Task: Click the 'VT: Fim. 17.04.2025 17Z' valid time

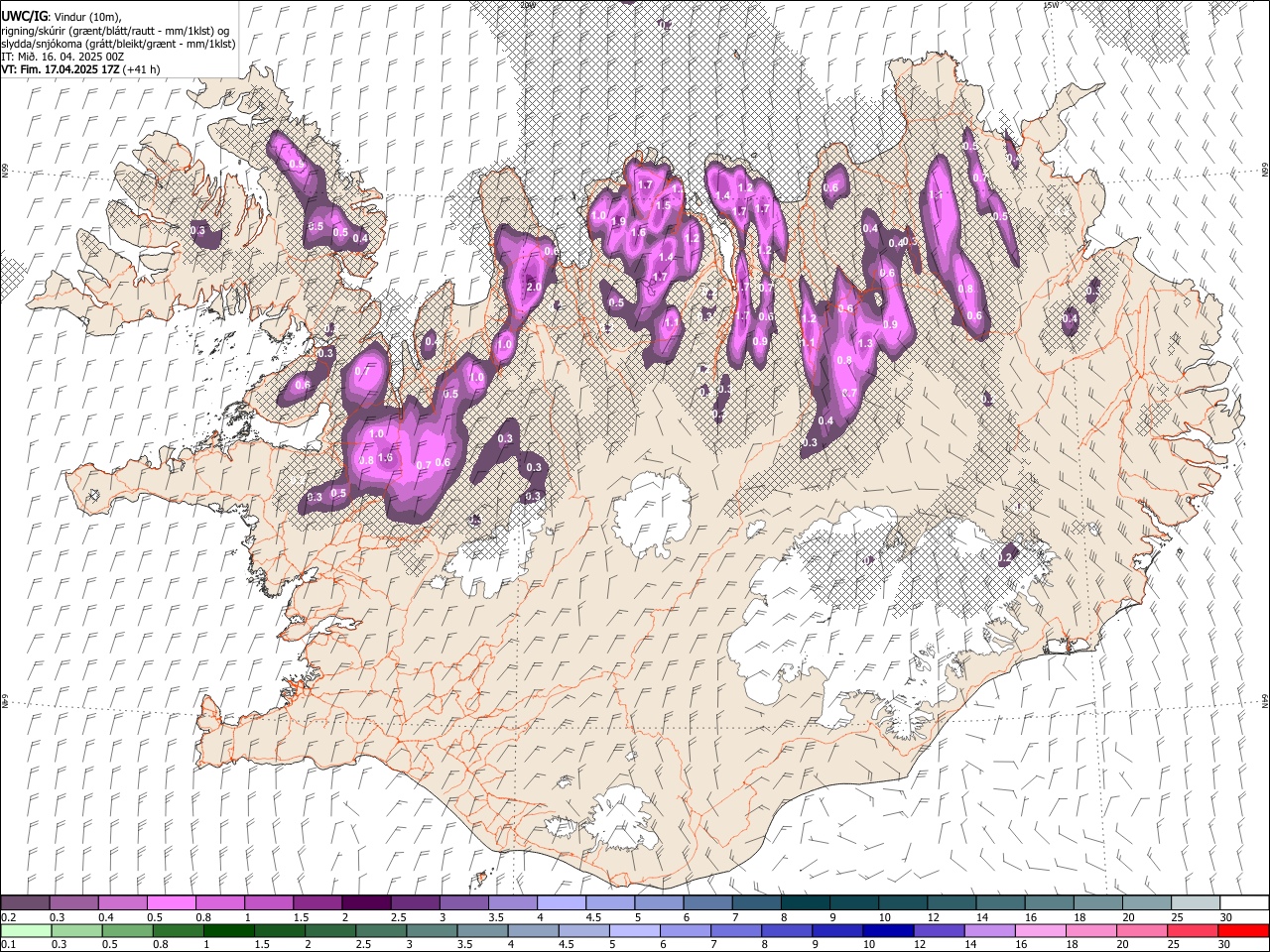Action: (61, 69)
